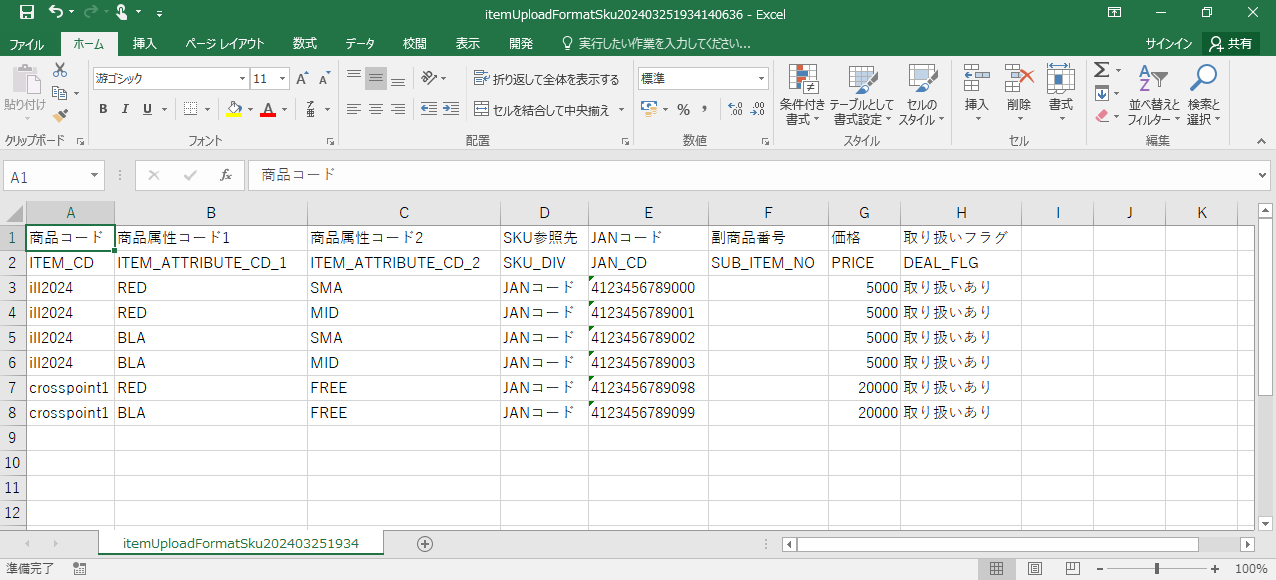Click the Insert Function fx icon
This screenshot has height=580, width=1276.
click(x=226, y=175)
